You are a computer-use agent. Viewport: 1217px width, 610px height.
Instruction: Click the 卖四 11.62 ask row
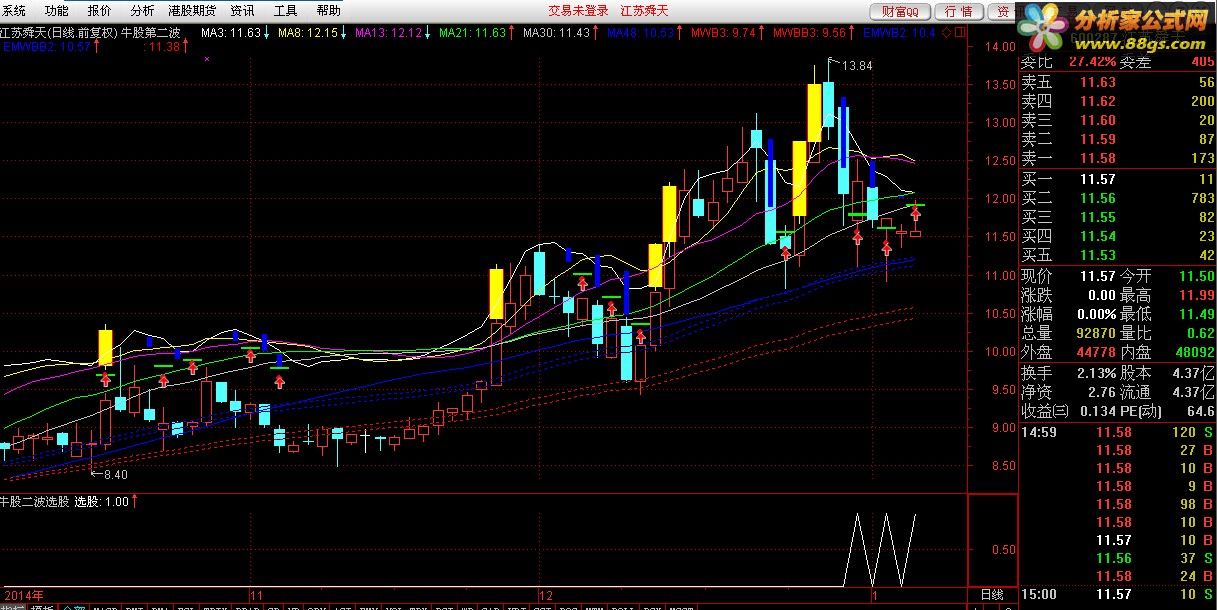coord(1117,101)
